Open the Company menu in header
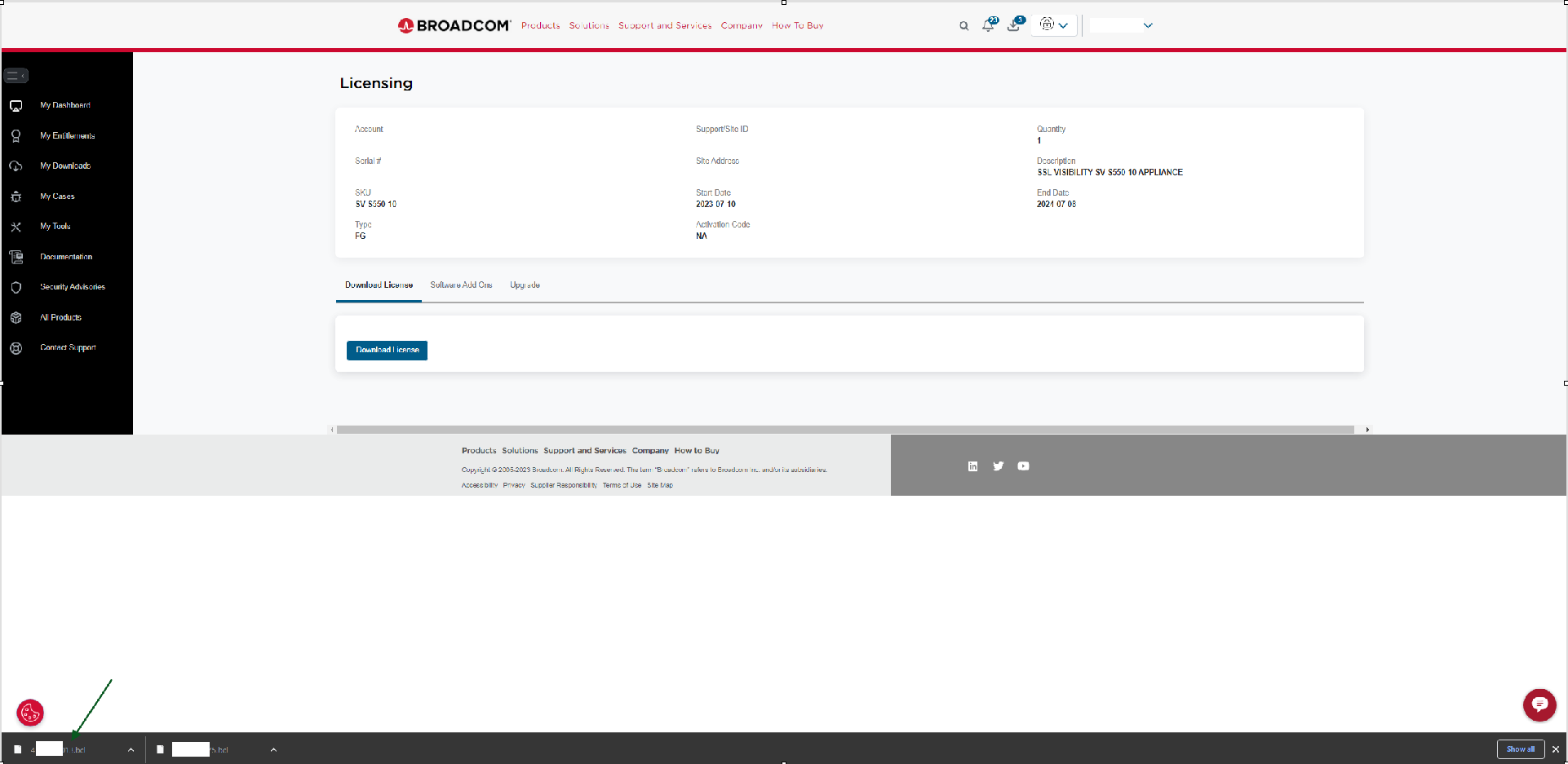Viewport: 1568px width, 764px height. click(x=742, y=25)
